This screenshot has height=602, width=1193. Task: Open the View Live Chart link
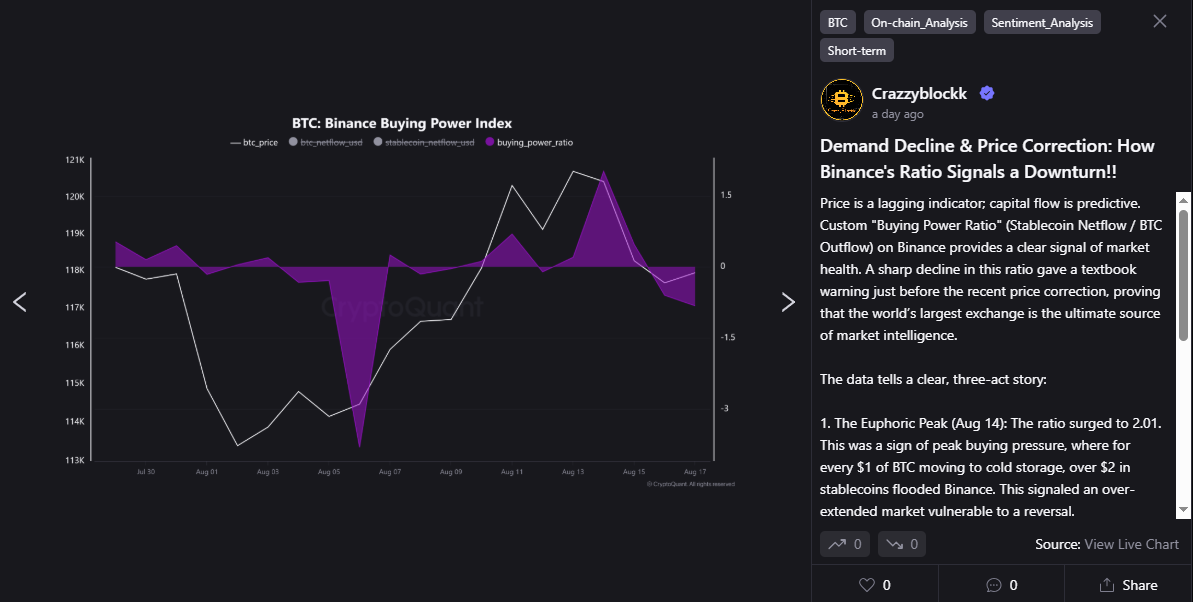(x=1131, y=544)
